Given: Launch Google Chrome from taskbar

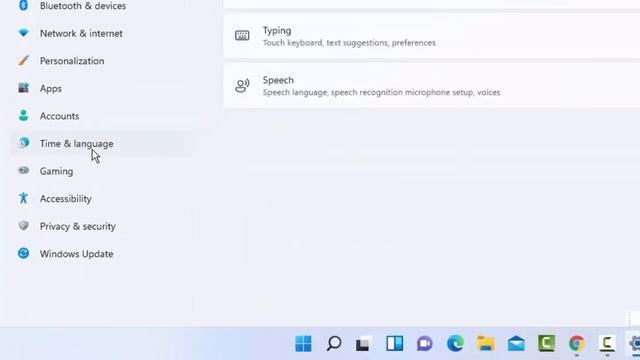Looking at the screenshot, I should tap(577, 344).
